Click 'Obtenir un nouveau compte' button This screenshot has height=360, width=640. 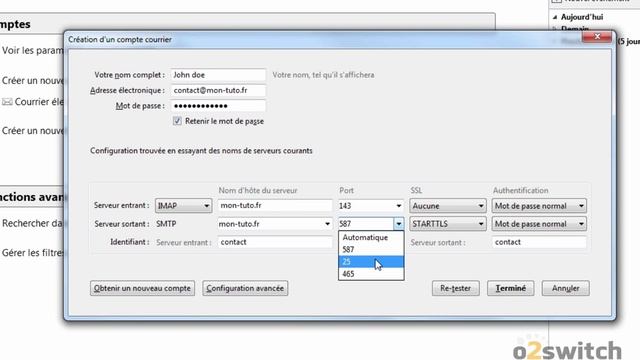coord(142,288)
